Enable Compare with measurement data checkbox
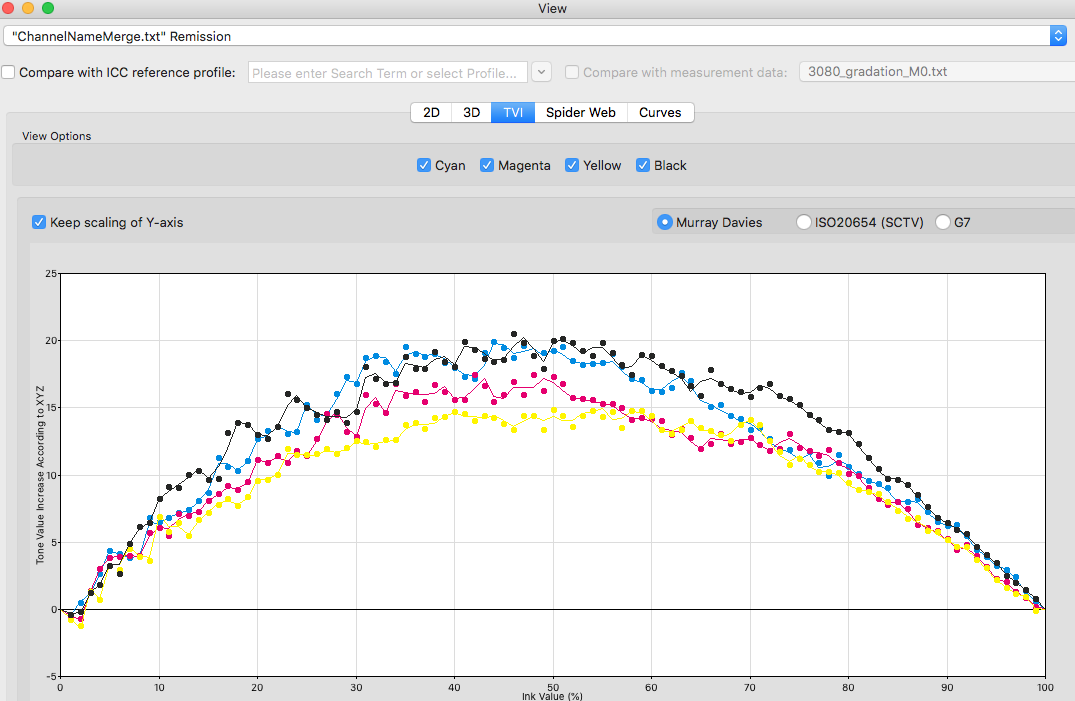Viewport: 1075px width, 701px height. pyautogui.click(x=572, y=72)
